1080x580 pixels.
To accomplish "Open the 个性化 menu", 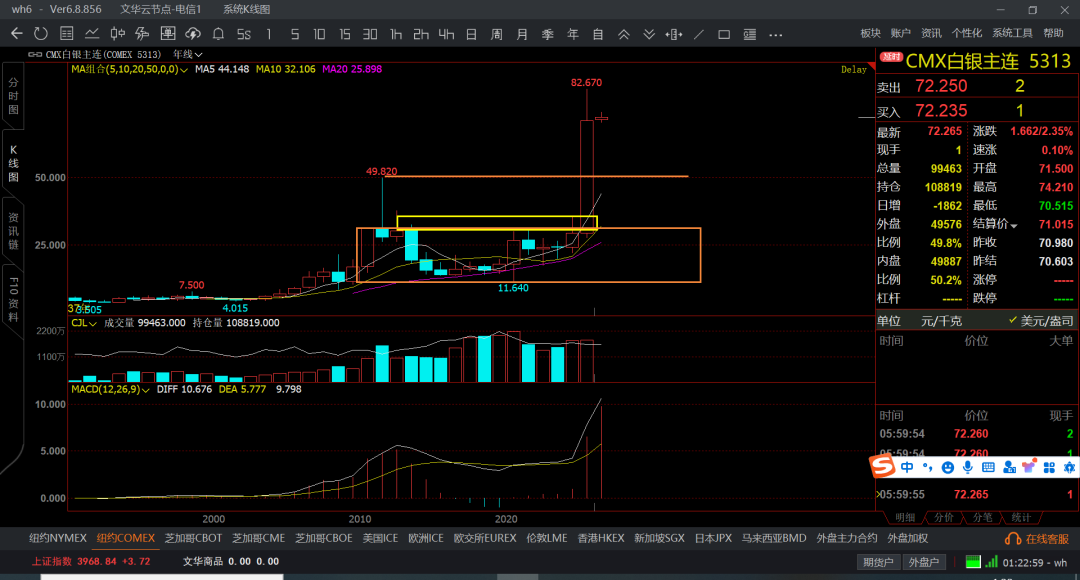I will pos(966,33).
